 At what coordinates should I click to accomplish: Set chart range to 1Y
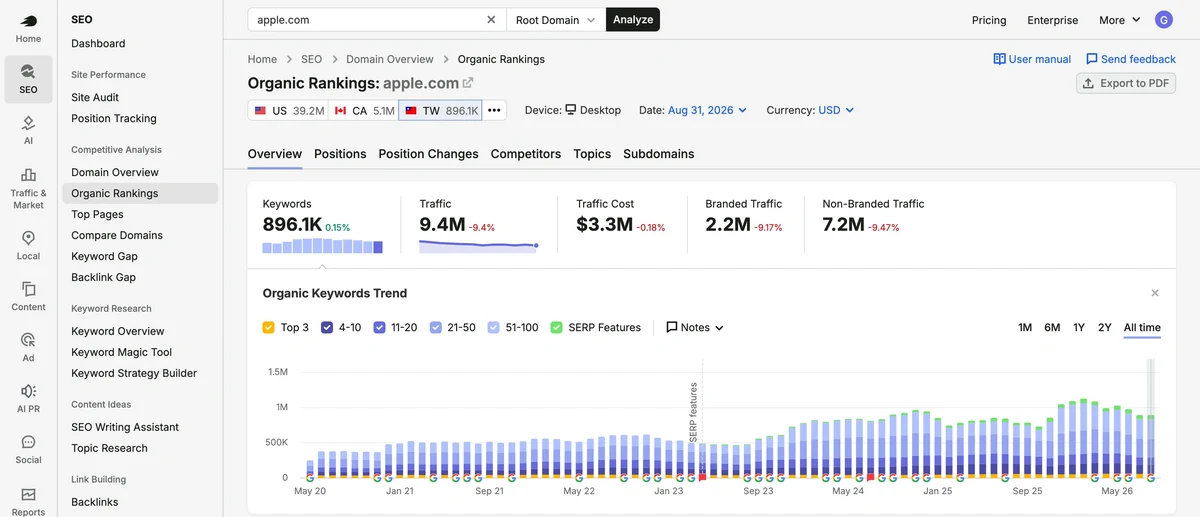(x=1079, y=327)
